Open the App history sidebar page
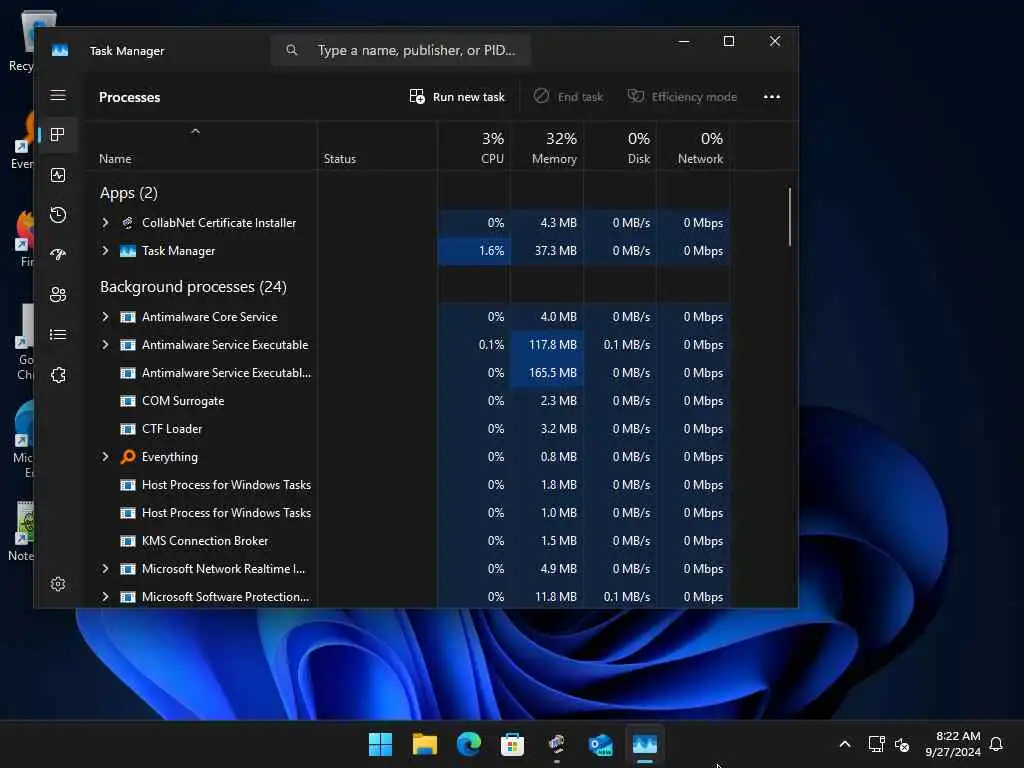 (x=58, y=215)
